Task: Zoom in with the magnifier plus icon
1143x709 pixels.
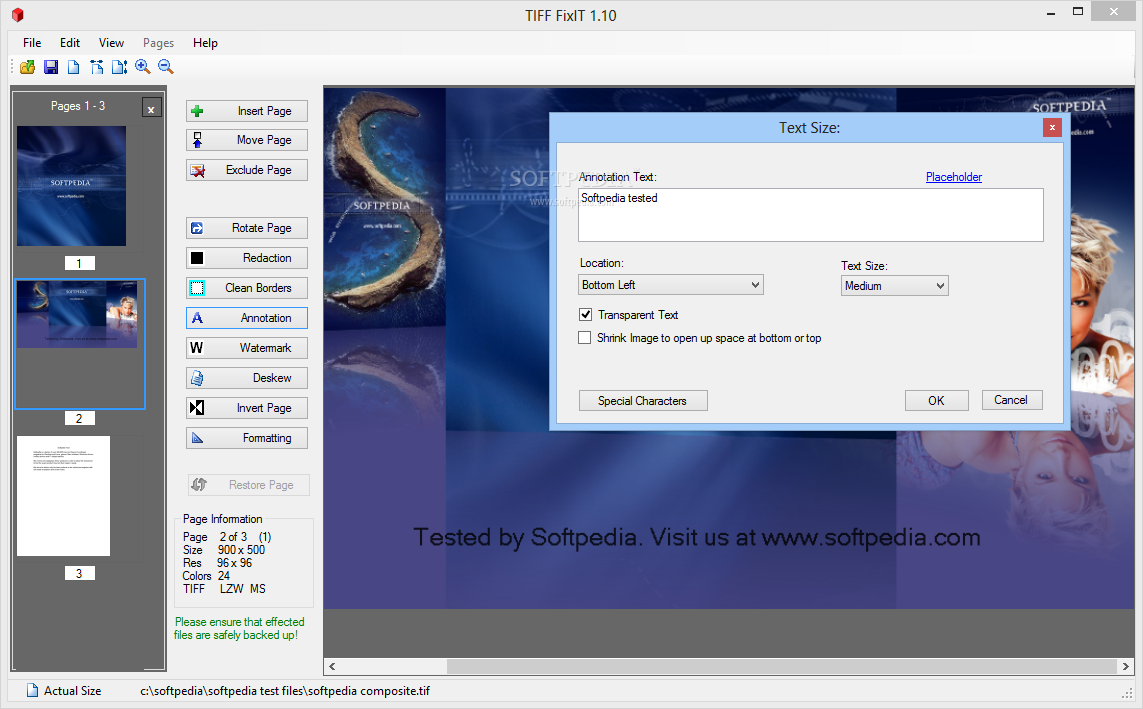Action: coord(143,67)
